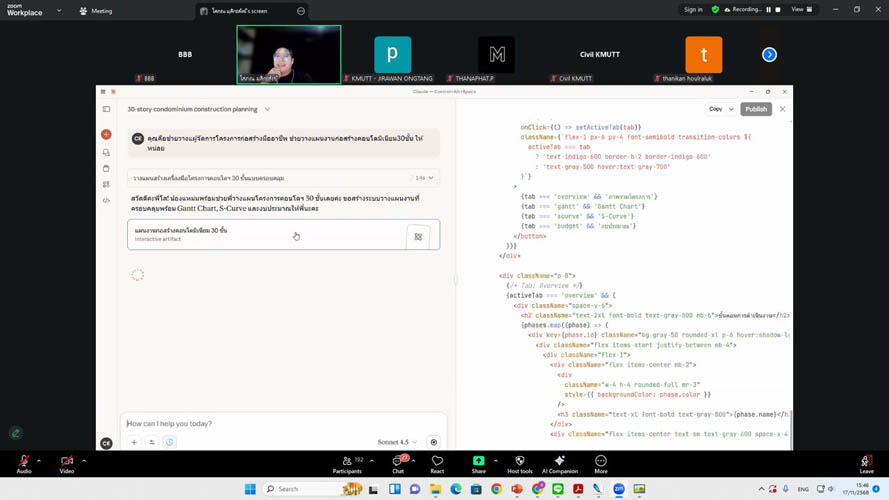This screenshot has width=889, height=500.
Task: Start a new chat in Claude sidebar
Action: 106,134
